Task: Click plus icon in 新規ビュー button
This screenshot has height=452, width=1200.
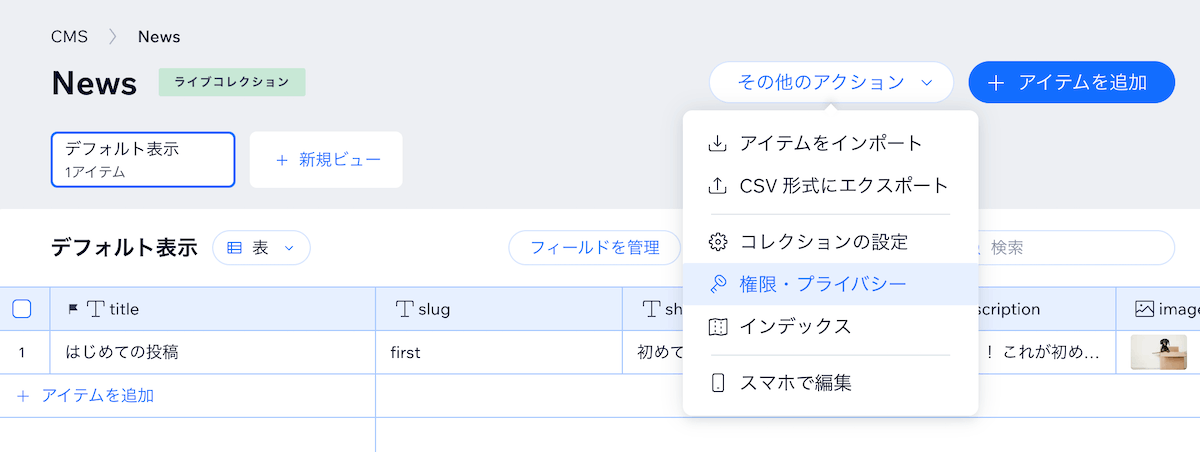Action: [x=281, y=160]
